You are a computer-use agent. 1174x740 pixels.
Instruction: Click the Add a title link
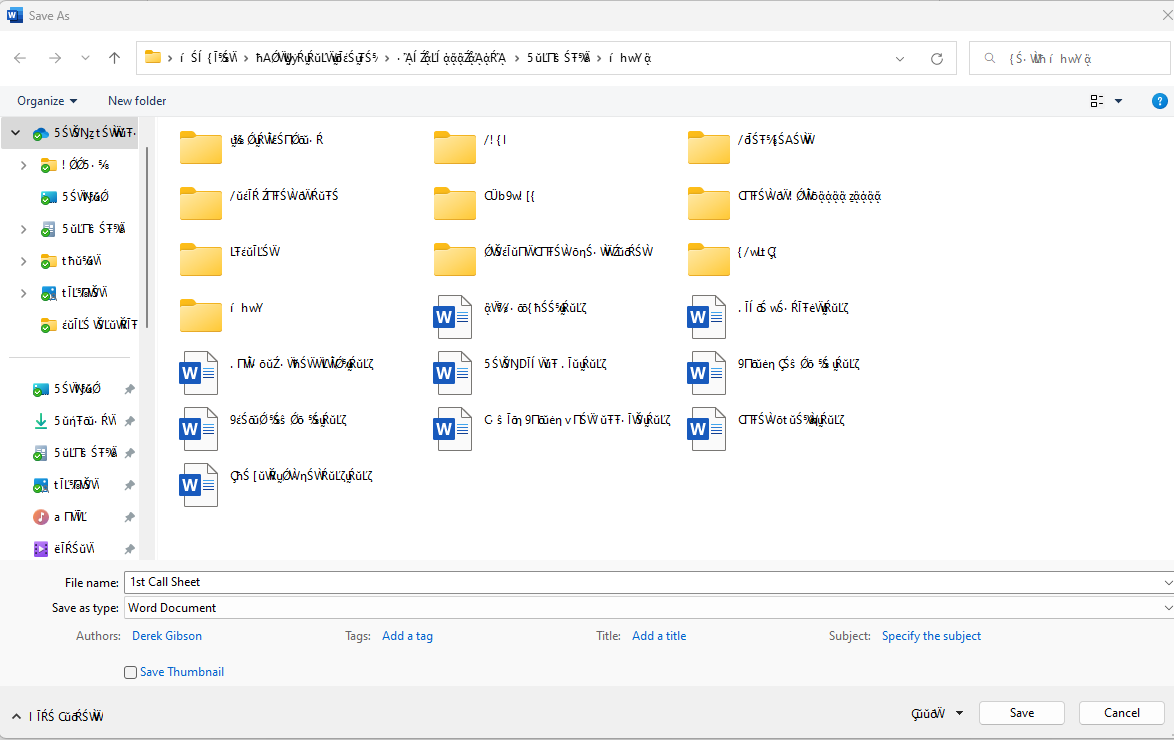659,635
